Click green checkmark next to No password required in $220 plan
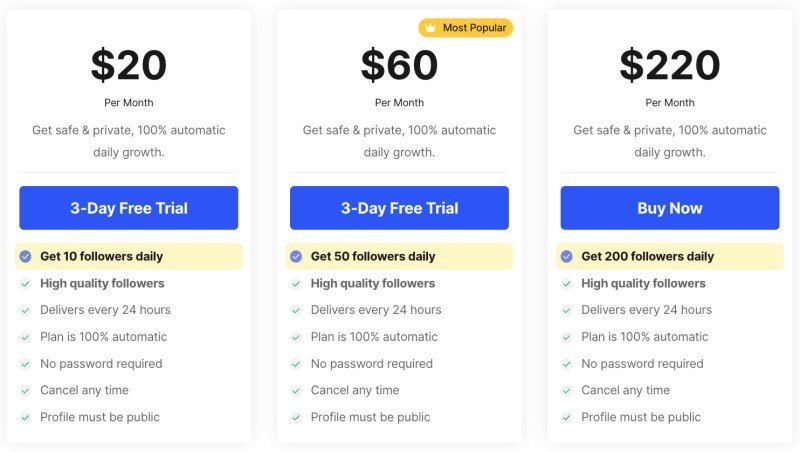The image size is (800, 452). point(566,364)
